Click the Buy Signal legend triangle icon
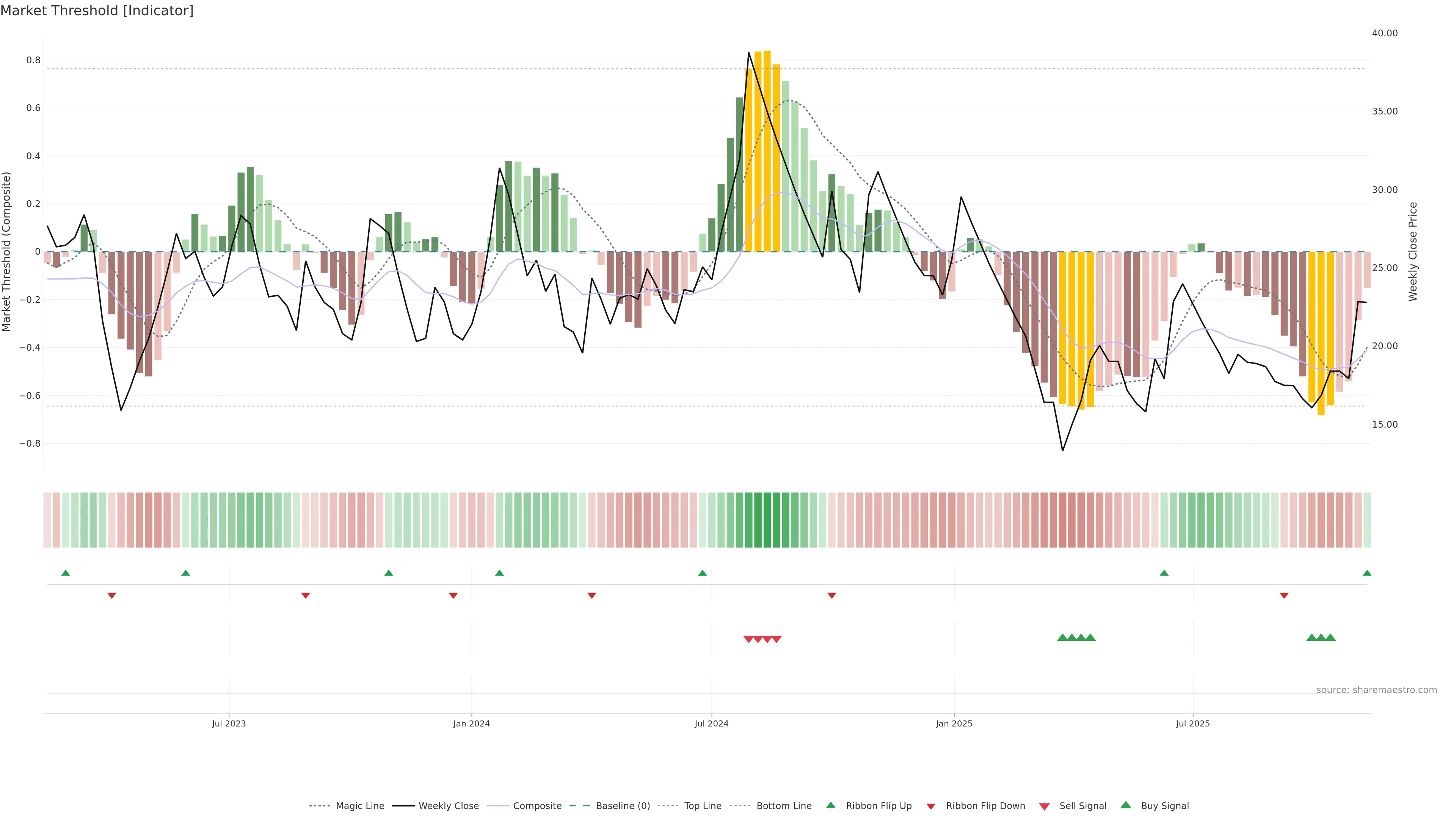The width and height of the screenshot is (1456, 819). point(1125,805)
